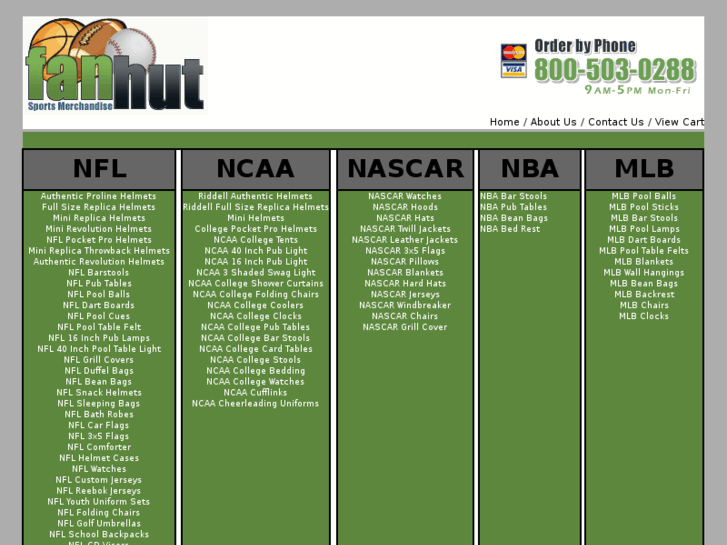Open MLB Pool Balls
Screen dimensions: 727x545
pos(644,196)
